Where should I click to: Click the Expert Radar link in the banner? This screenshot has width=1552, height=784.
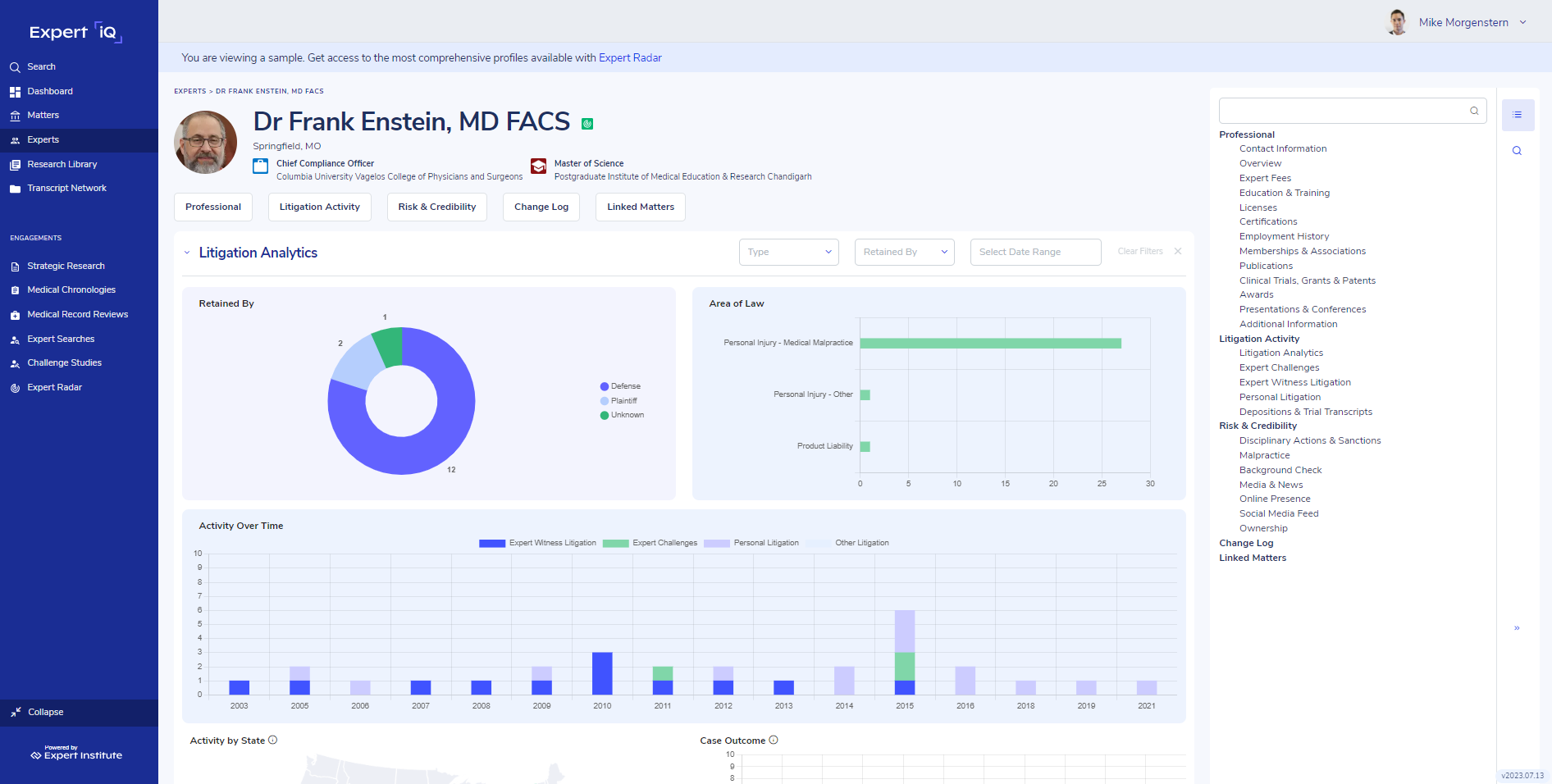[x=630, y=57]
